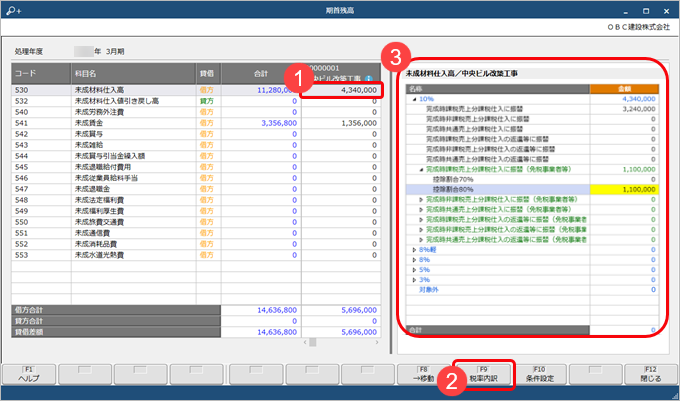Minimize the 期首残高 window

tap(626, 11)
